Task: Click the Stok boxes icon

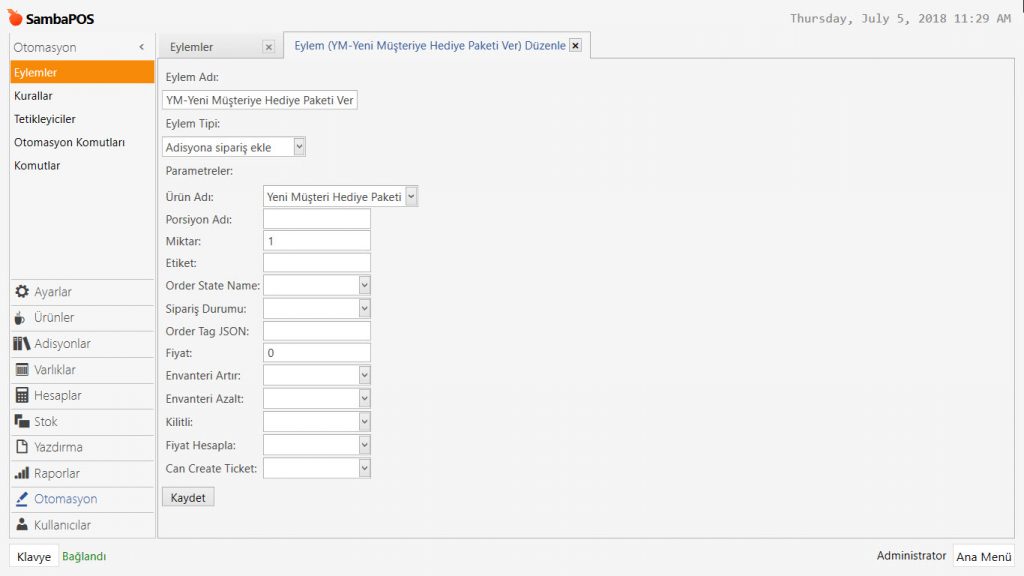Action: [22, 422]
